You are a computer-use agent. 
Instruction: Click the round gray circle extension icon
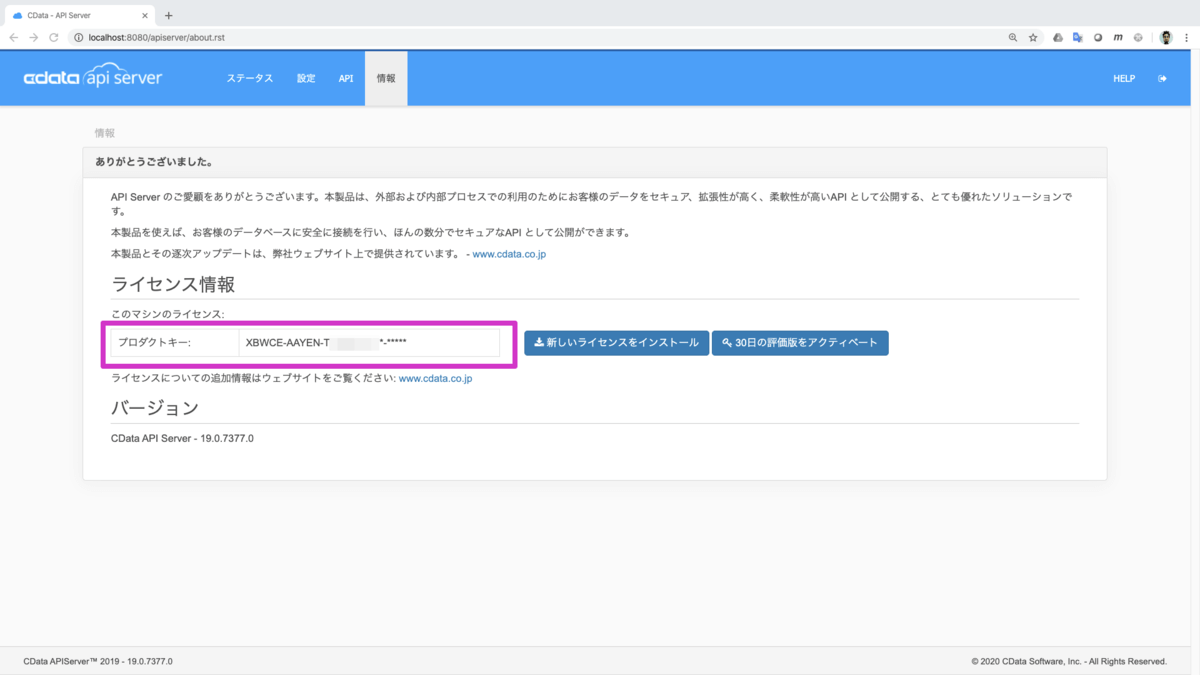[x=1098, y=37]
